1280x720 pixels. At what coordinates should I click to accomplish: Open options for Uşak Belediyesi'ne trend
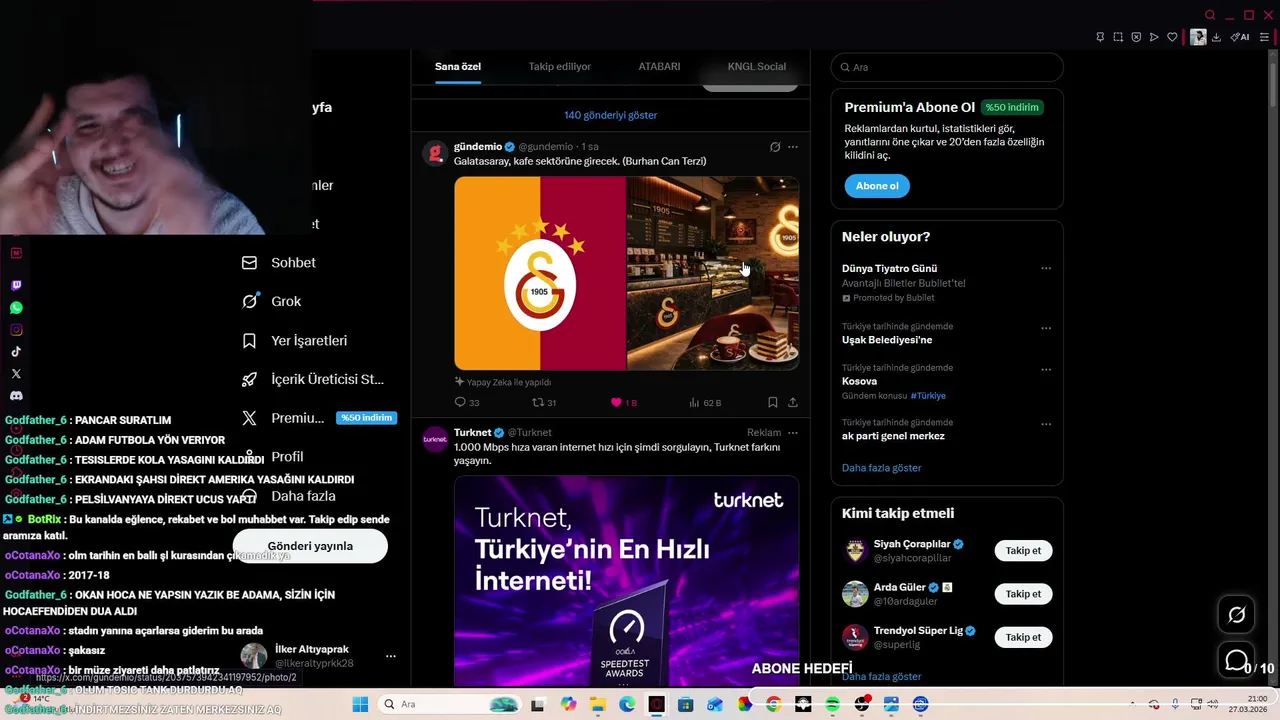[1046, 328]
